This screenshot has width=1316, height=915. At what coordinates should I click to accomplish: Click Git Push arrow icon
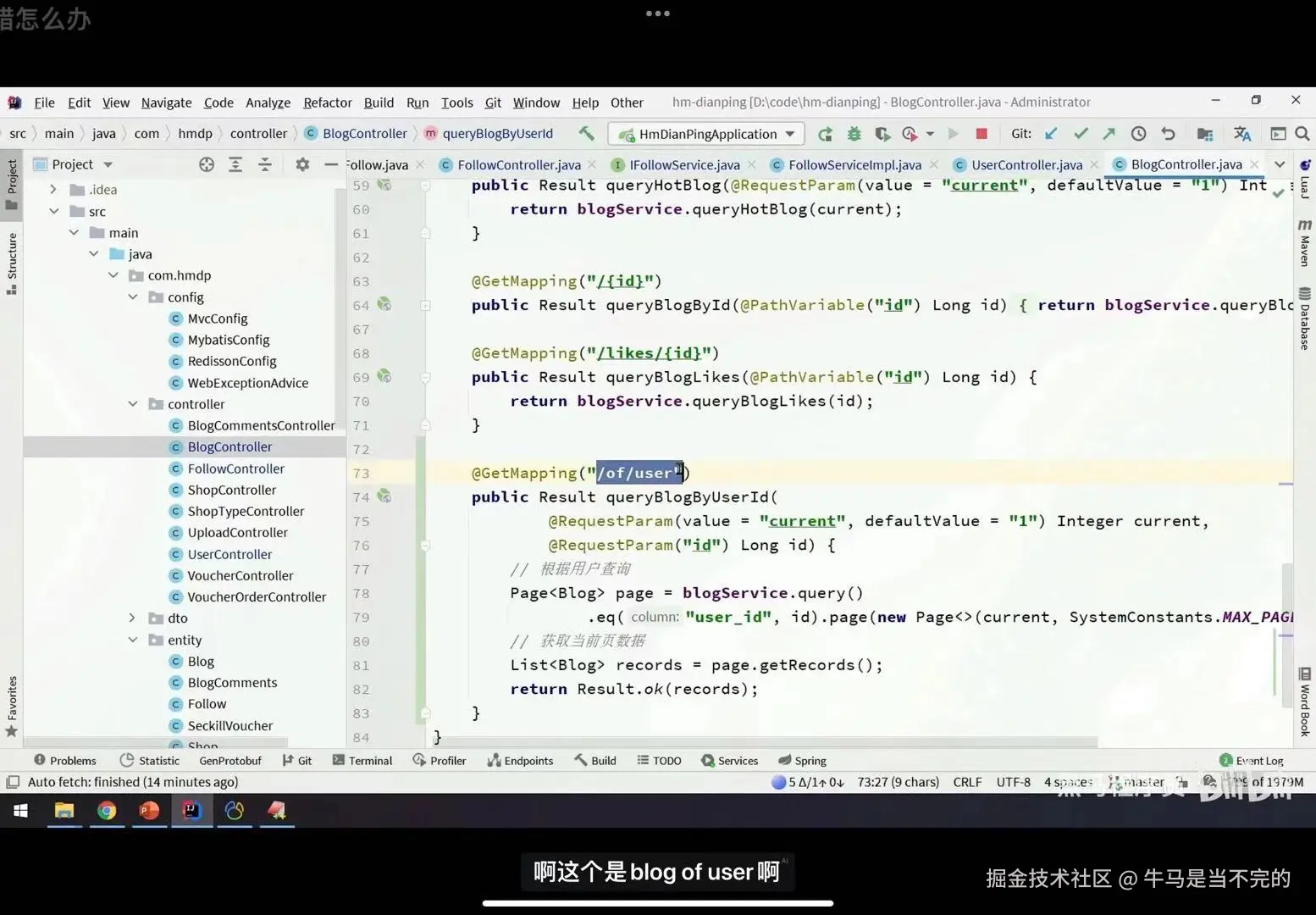click(x=1109, y=134)
